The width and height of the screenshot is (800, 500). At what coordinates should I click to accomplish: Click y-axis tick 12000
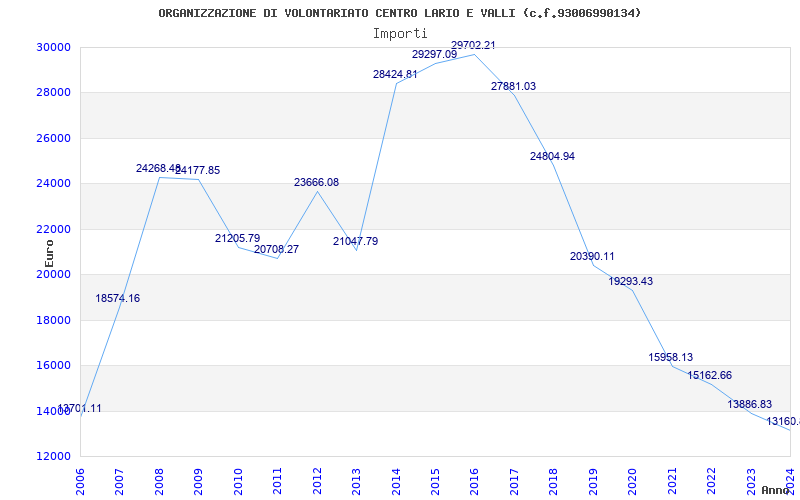tap(53, 457)
